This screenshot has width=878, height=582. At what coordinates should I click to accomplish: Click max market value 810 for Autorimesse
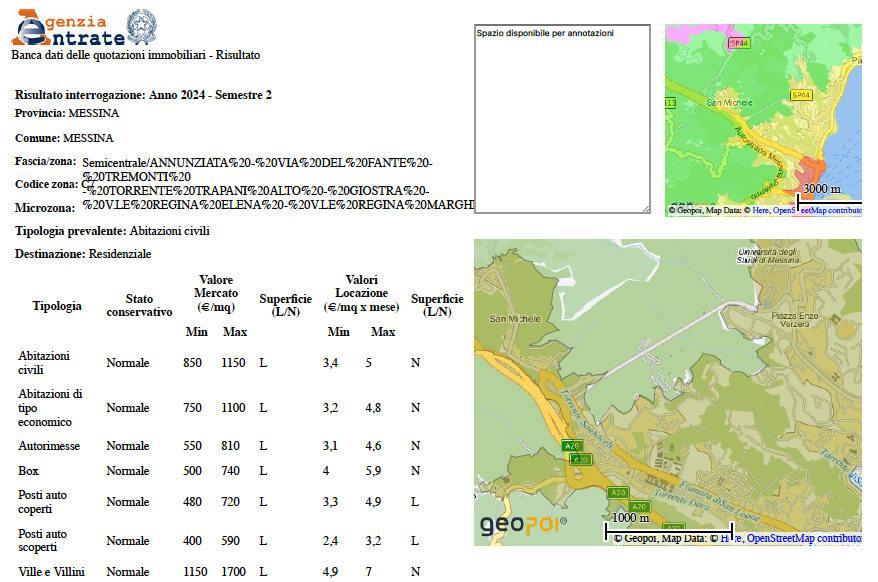click(230, 446)
